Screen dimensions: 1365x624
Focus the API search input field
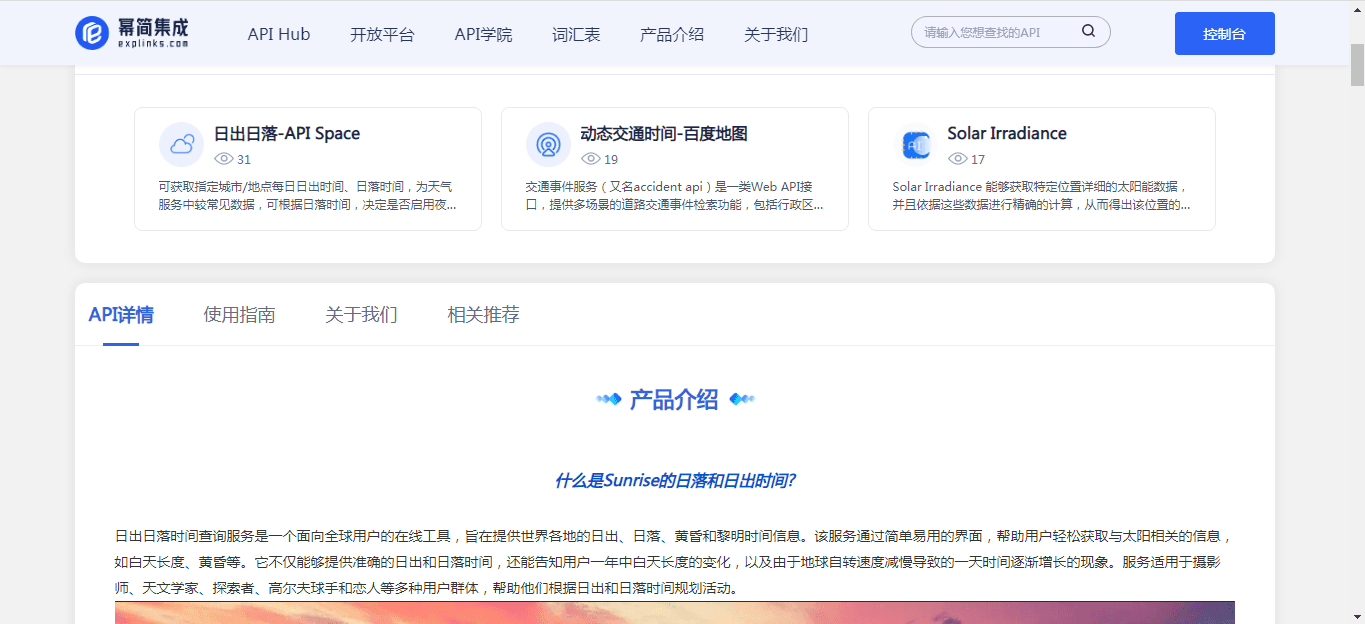tap(995, 32)
